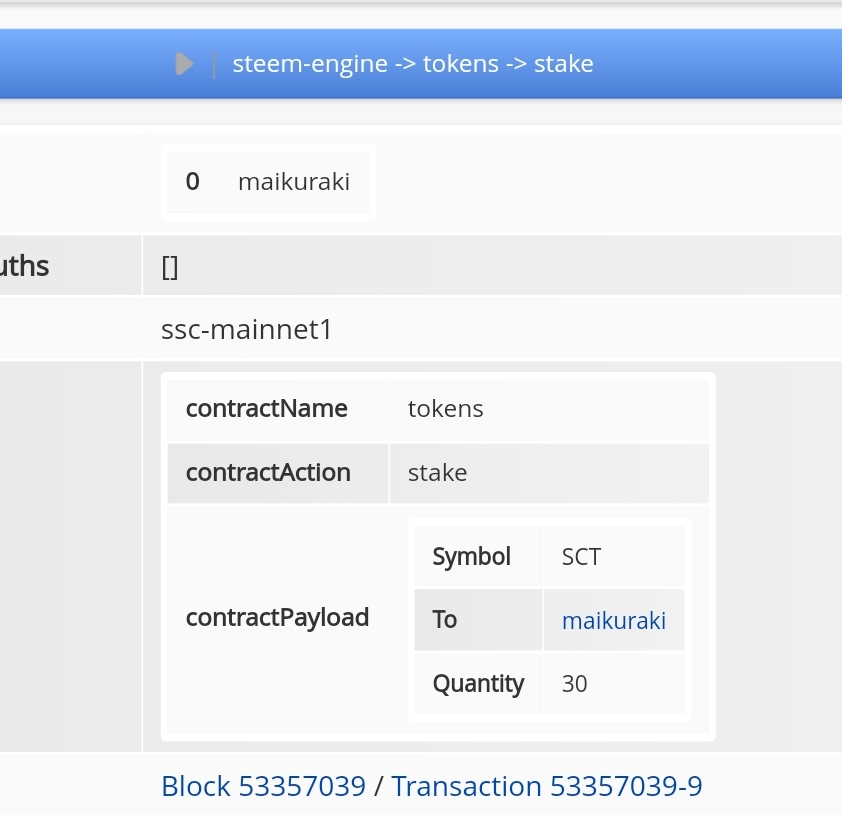Click the To label in payload
The width and height of the screenshot is (842, 815).
445,620
